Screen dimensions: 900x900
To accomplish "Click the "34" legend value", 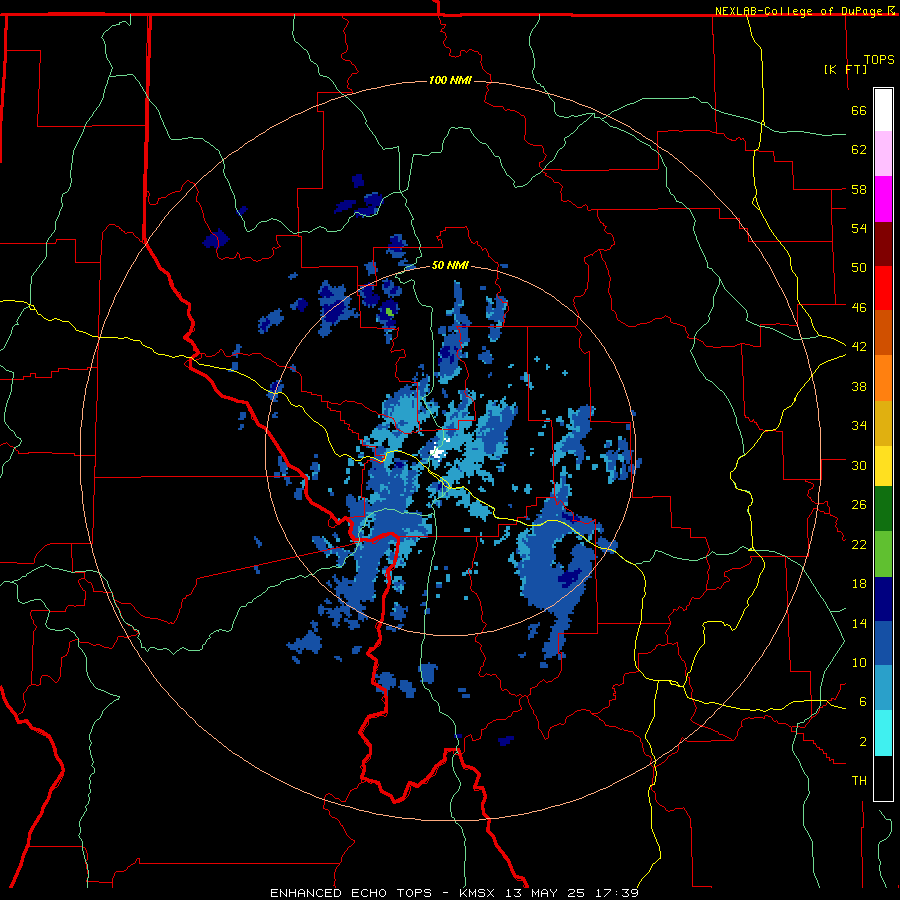I will click(859, 426).
